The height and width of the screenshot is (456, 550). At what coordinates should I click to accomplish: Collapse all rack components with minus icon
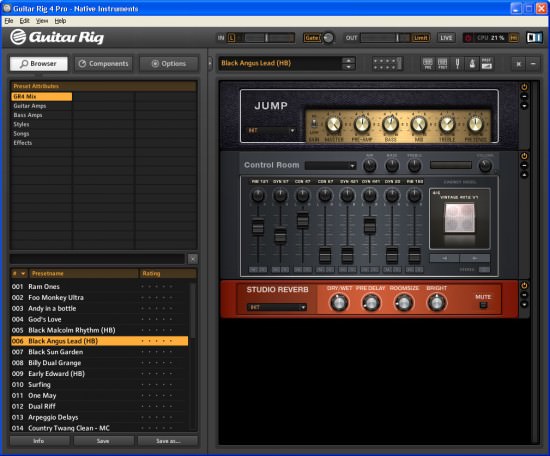(x=533, y=64)
